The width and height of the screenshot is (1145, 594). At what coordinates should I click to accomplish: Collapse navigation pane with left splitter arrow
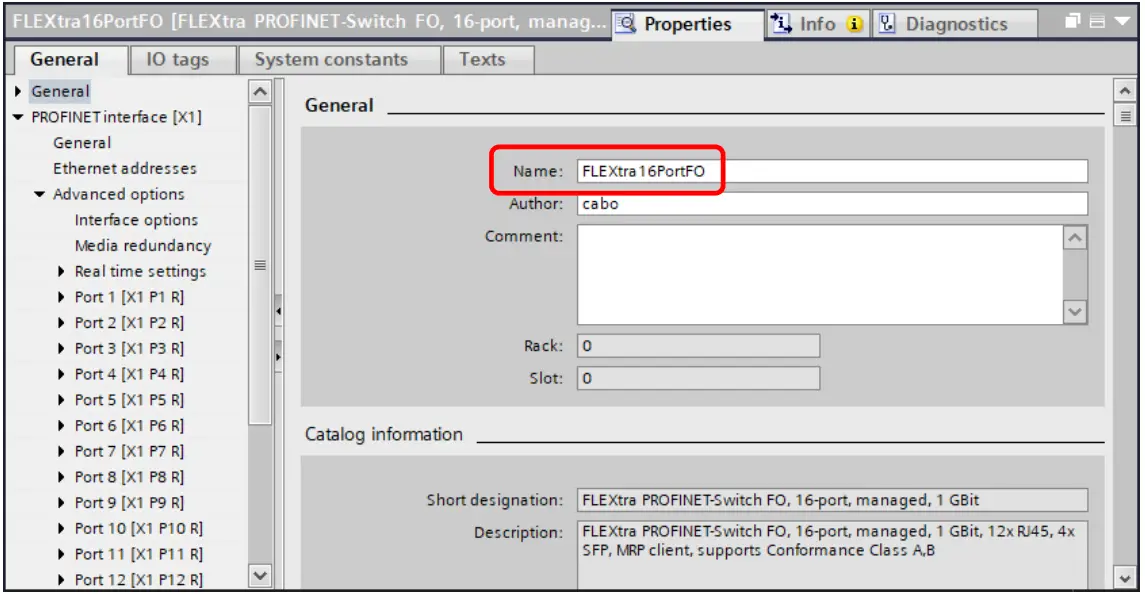278,312
